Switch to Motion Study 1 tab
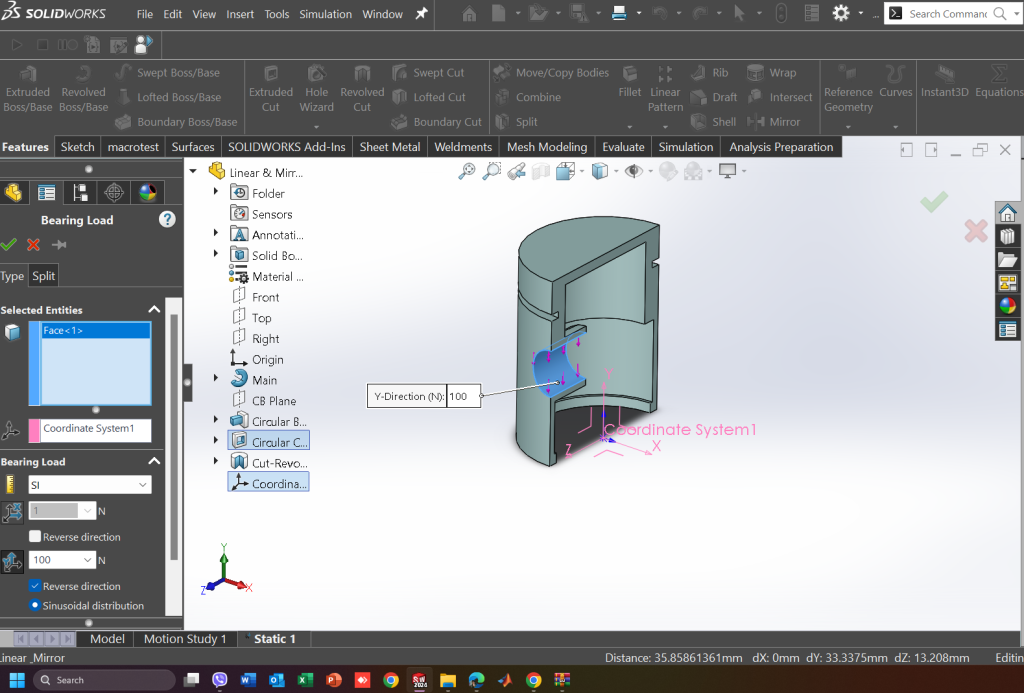Image resolution: width=1024 pixels, height=693 pixels. coord(185,639)
